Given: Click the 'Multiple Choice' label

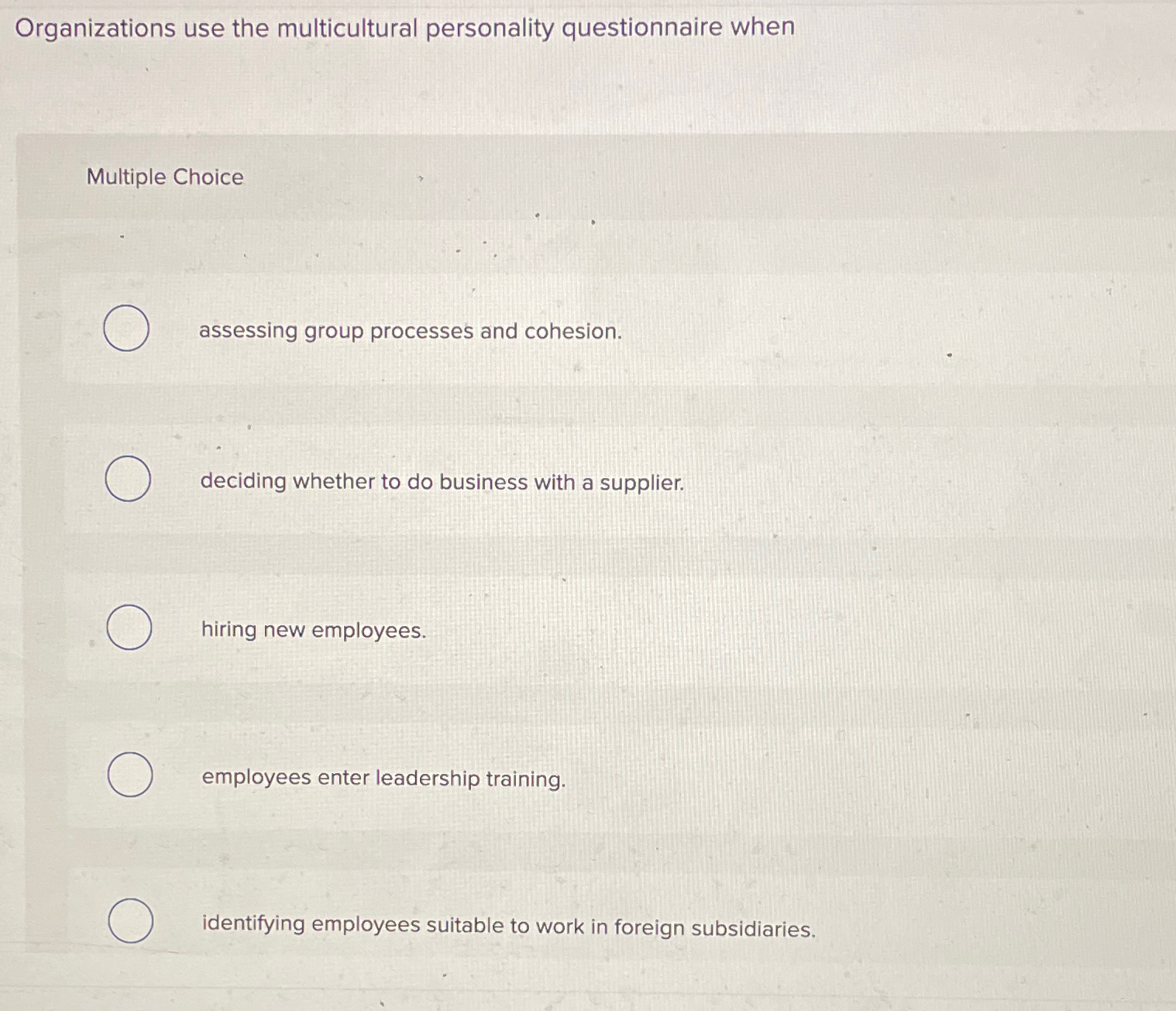Looking at the screenshot, I should [x=163, y=177].
